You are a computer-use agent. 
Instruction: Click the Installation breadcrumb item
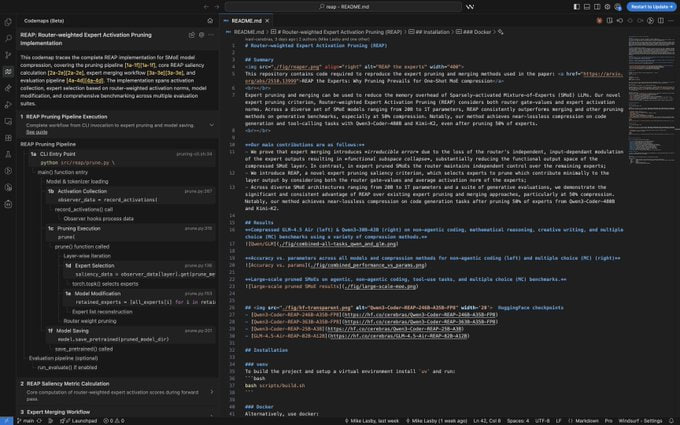433,32
